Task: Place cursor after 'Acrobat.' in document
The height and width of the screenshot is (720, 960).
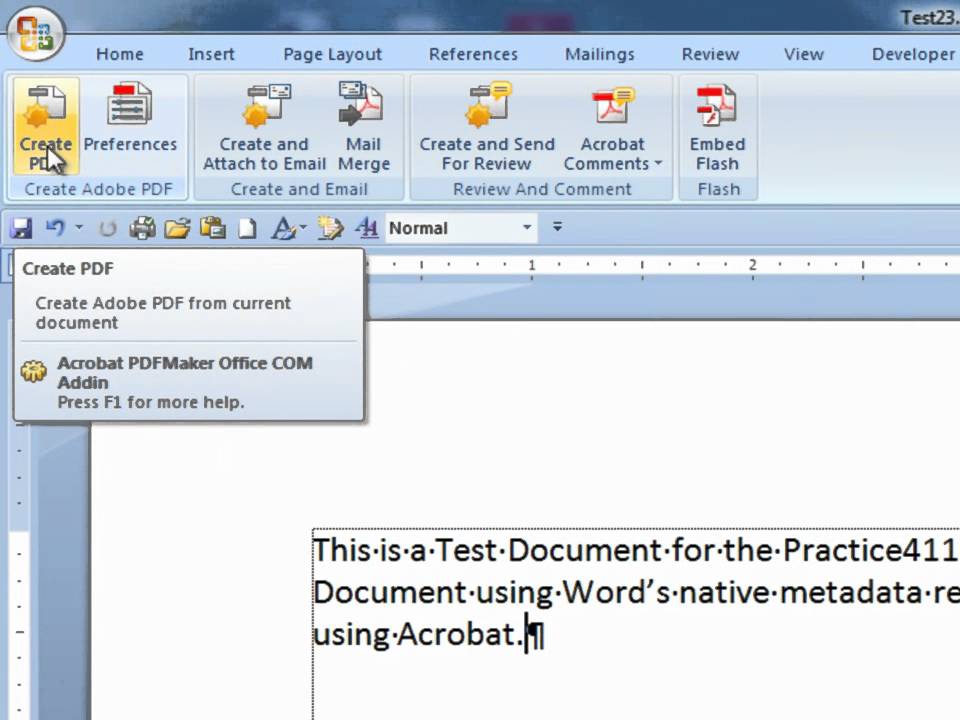Action: tap(526, 634)
